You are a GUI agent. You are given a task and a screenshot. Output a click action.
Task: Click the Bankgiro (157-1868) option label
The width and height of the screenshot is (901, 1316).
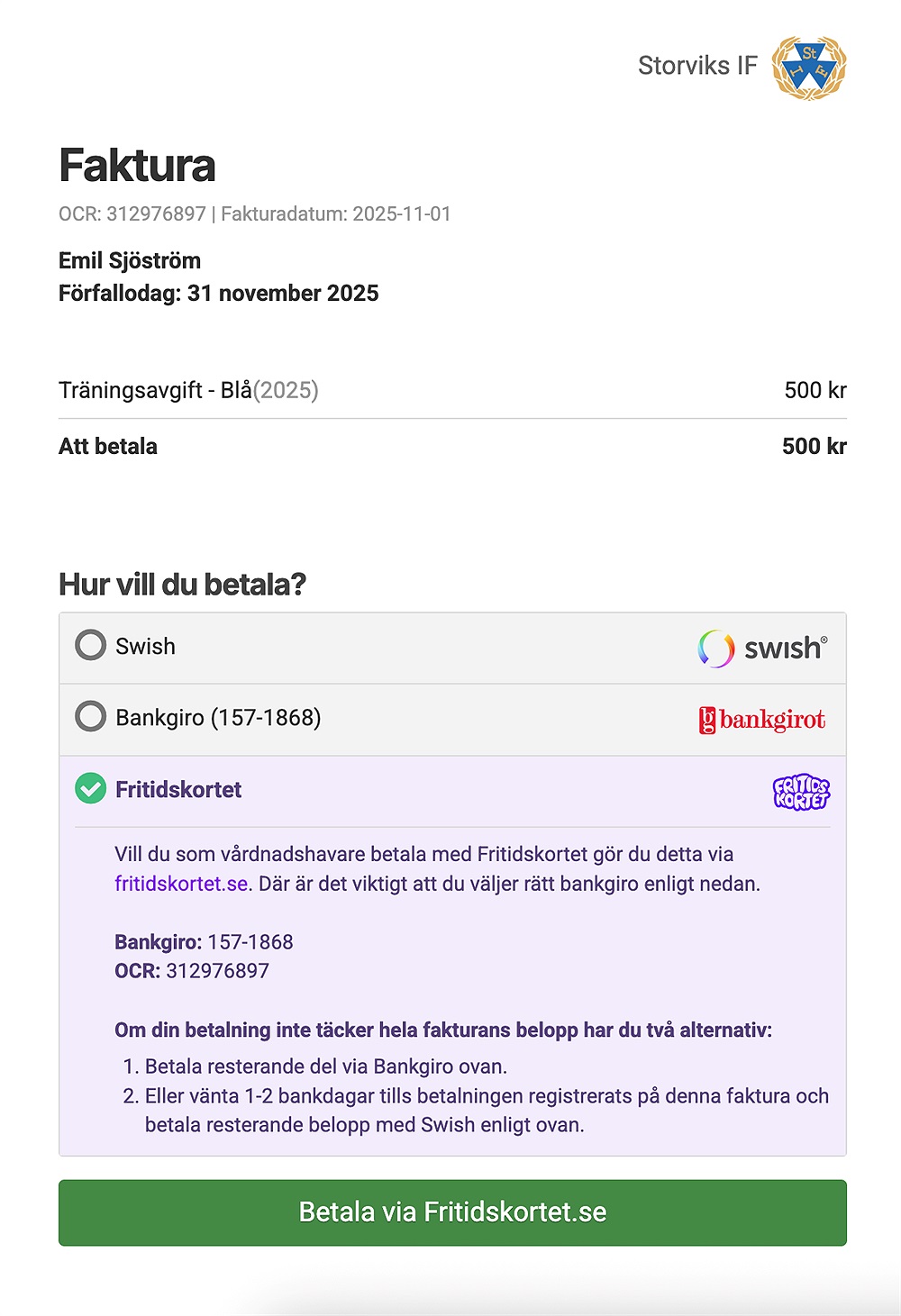point(218,718)
